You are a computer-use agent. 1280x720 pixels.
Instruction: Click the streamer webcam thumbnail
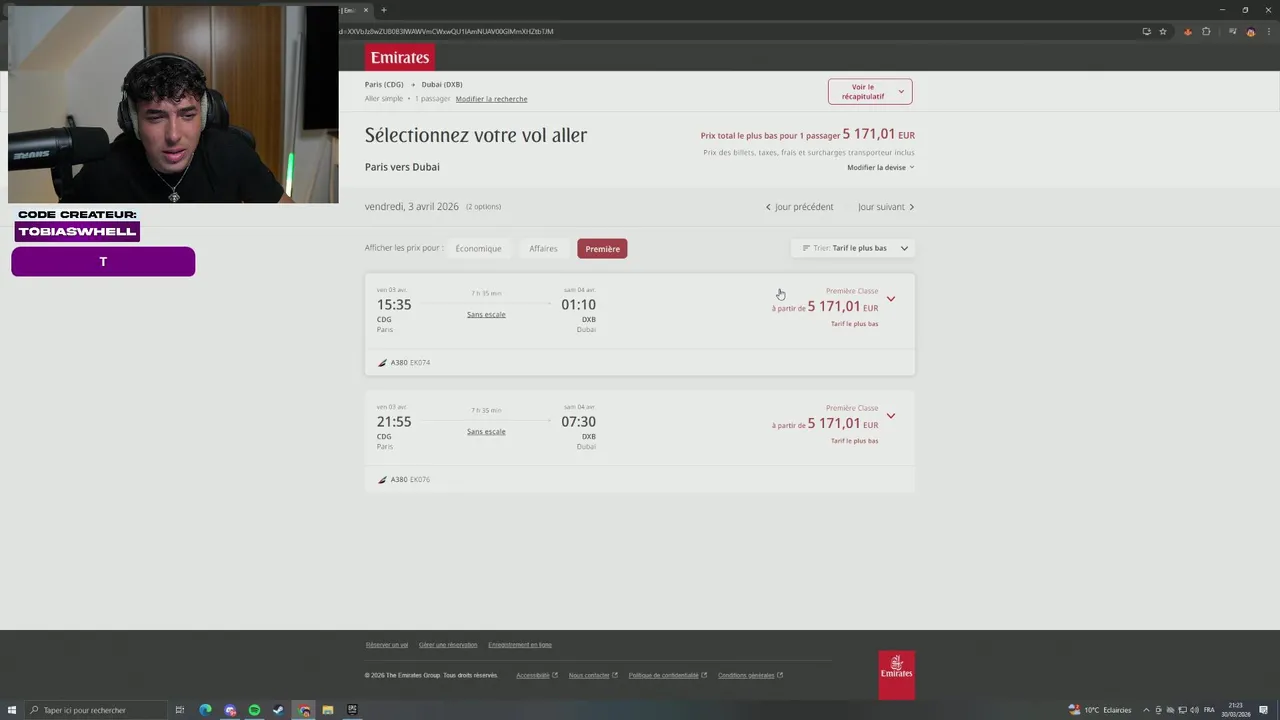pos(173,104)
